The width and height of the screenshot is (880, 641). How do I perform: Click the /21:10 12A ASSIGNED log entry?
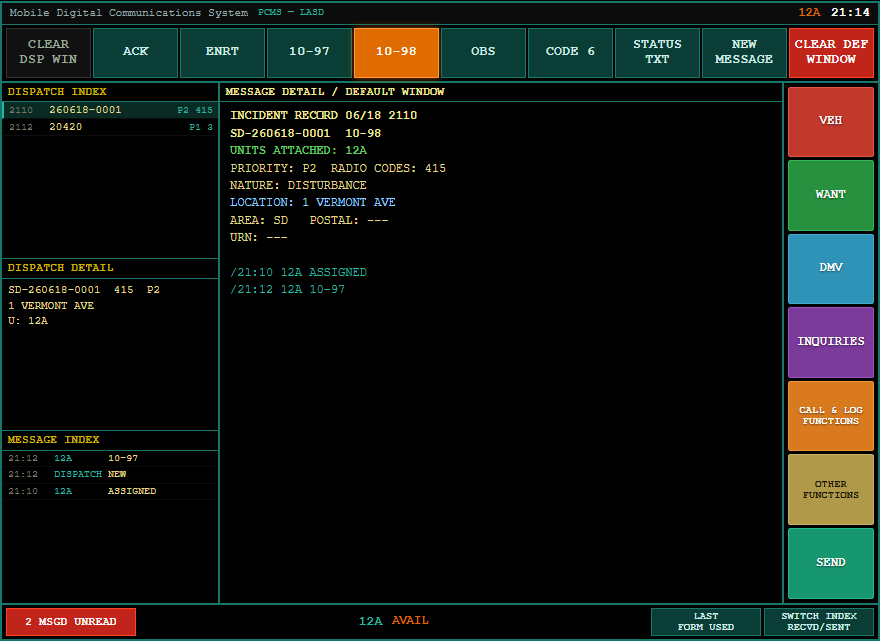coord(298,272)
